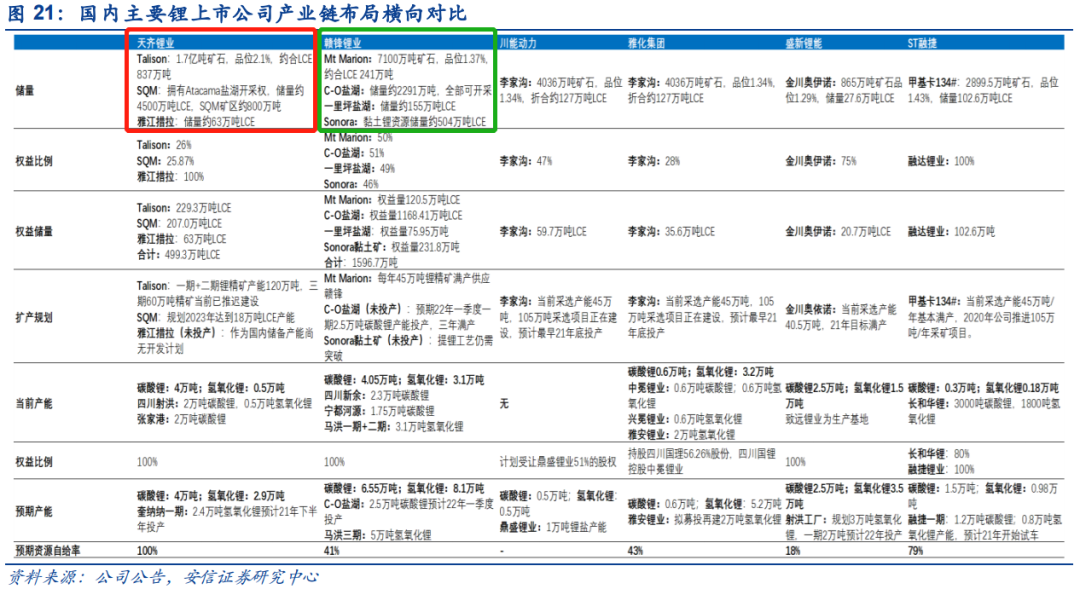Screen dimensions: 1080x589
Task: Select the 预期资源自给率 row label
Action: tap(48, 550)
